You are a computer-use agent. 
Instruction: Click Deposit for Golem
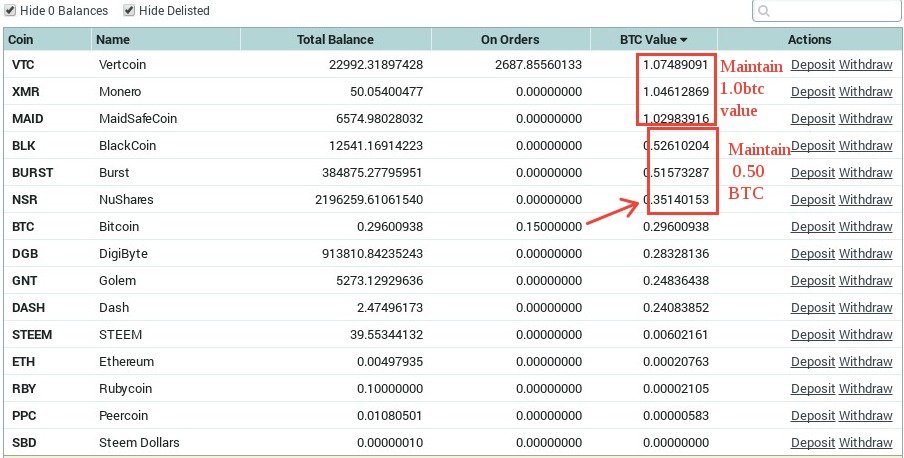(813, 281)
